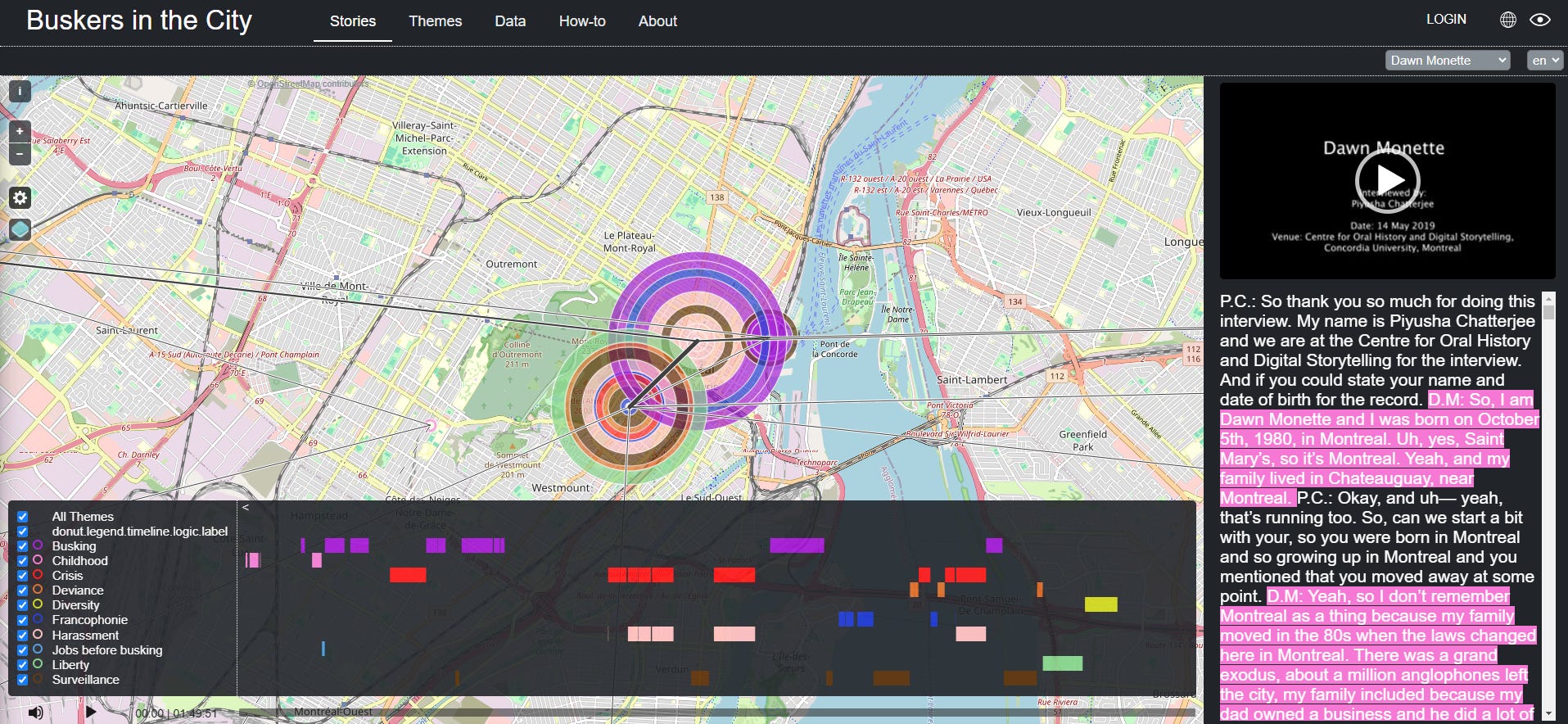Click the Busking label in legend
The image size is (1568, 724).
pos(74,546)
